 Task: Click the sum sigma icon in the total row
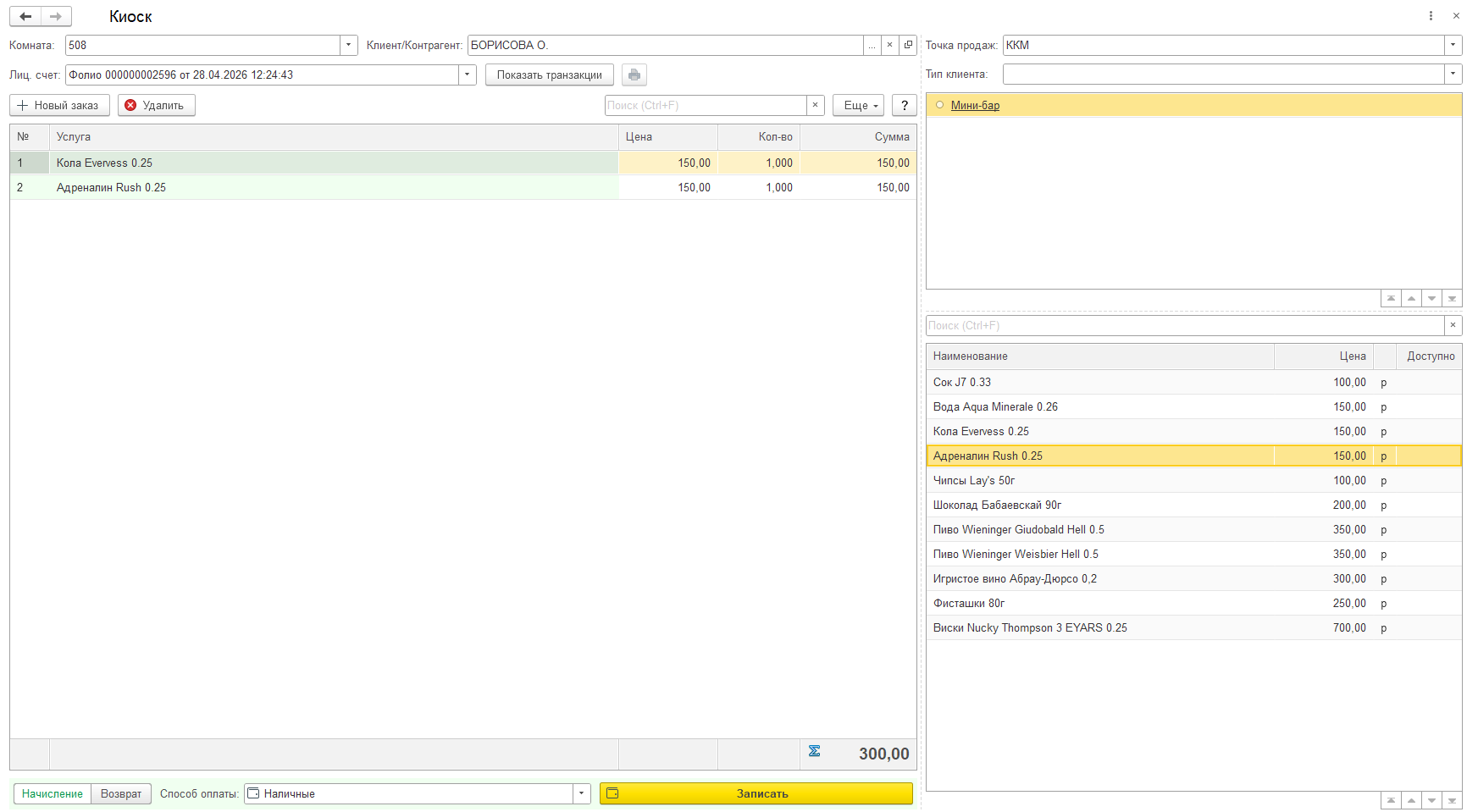(814, 751)
